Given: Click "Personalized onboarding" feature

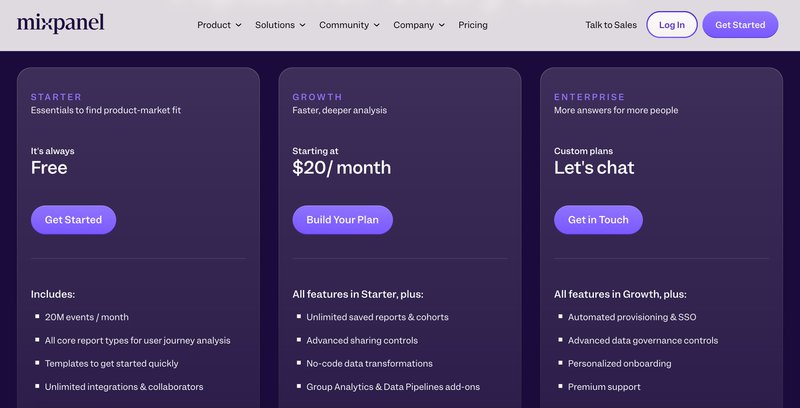Looking at the screenshot, I should (x=620, y=364).
